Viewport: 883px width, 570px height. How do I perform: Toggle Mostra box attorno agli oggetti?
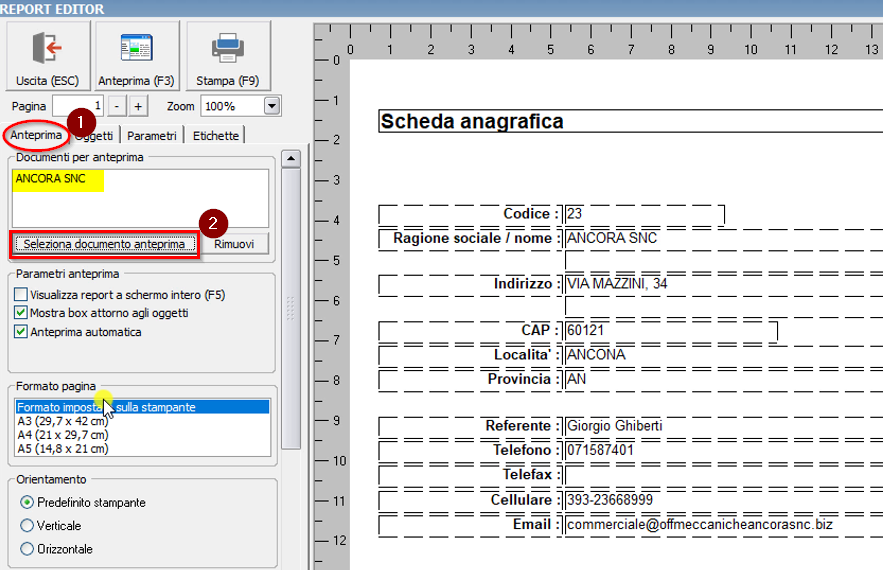(x=21, y=313)
